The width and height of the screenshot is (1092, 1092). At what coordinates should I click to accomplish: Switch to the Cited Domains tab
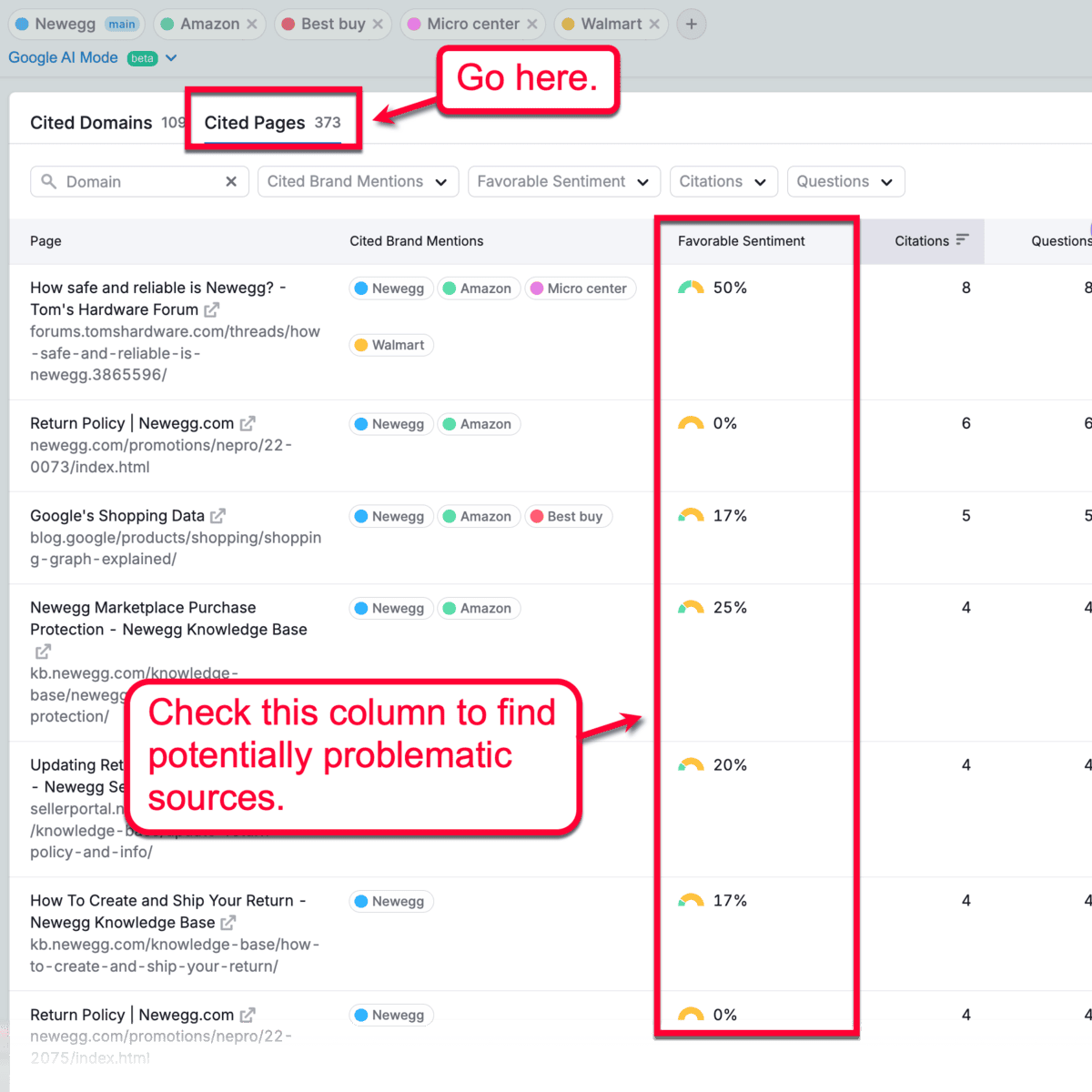91,122
